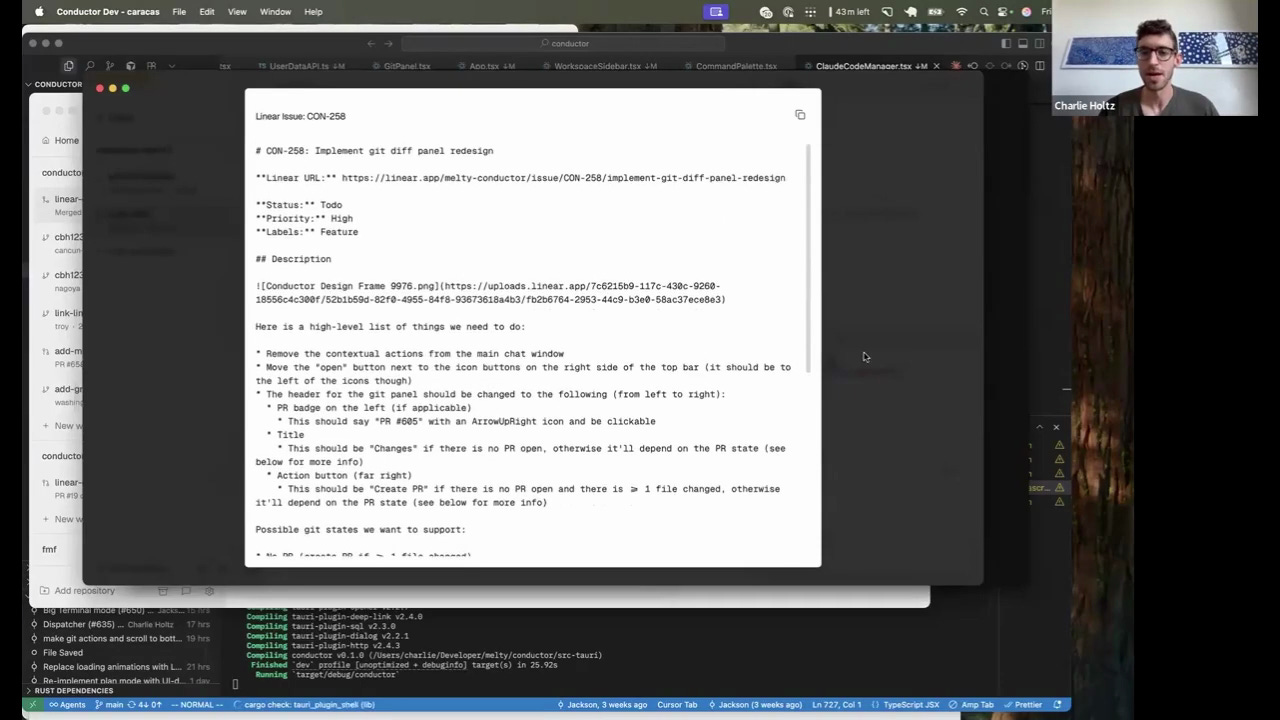The height and width of the screenshot is (720, 1280).
Task: Toggle secondary sidebar layout icon
Action: [x=1040, y=43]
